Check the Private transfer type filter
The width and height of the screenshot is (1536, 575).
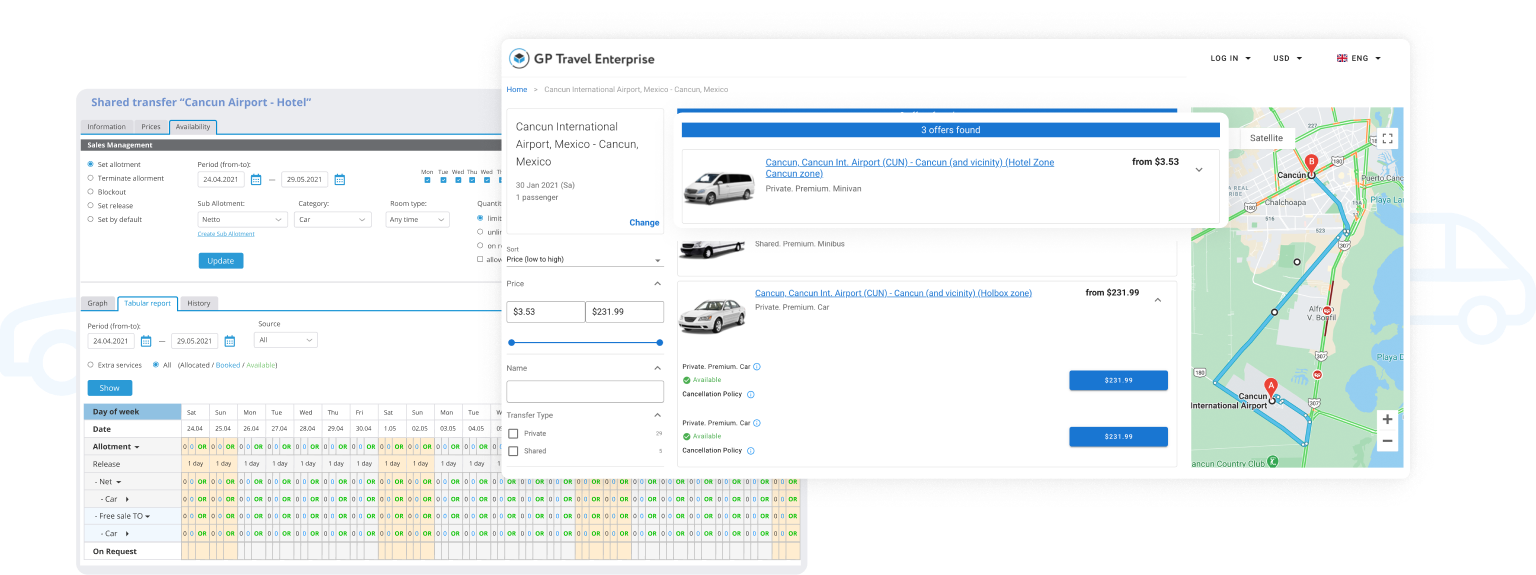513,433
